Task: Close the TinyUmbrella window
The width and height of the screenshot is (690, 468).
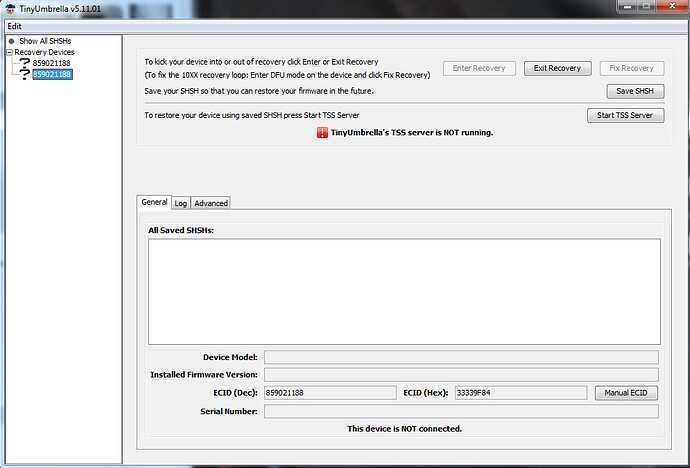Action: [672, 6]
